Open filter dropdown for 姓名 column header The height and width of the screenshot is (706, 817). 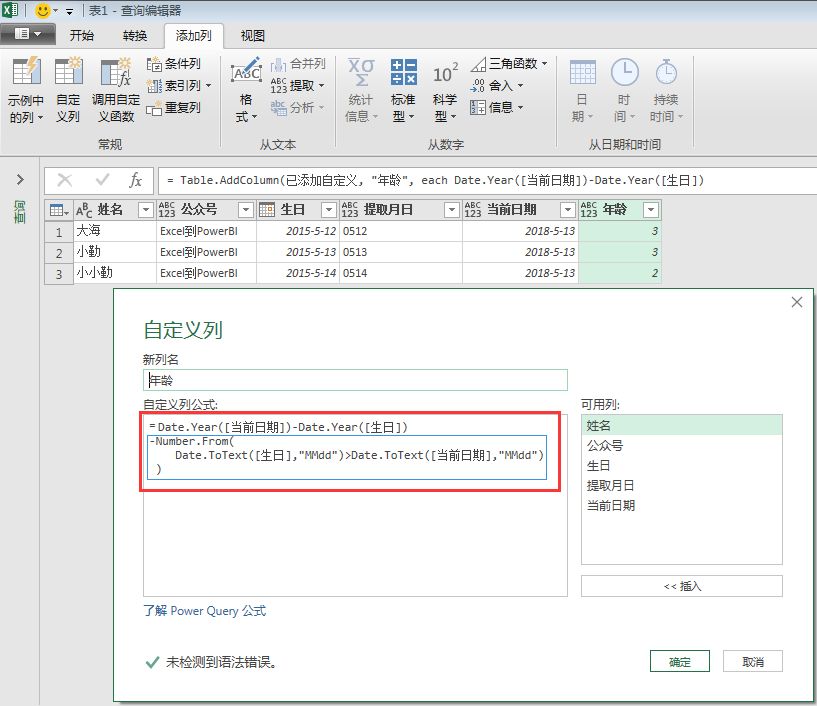coord(145,210)
